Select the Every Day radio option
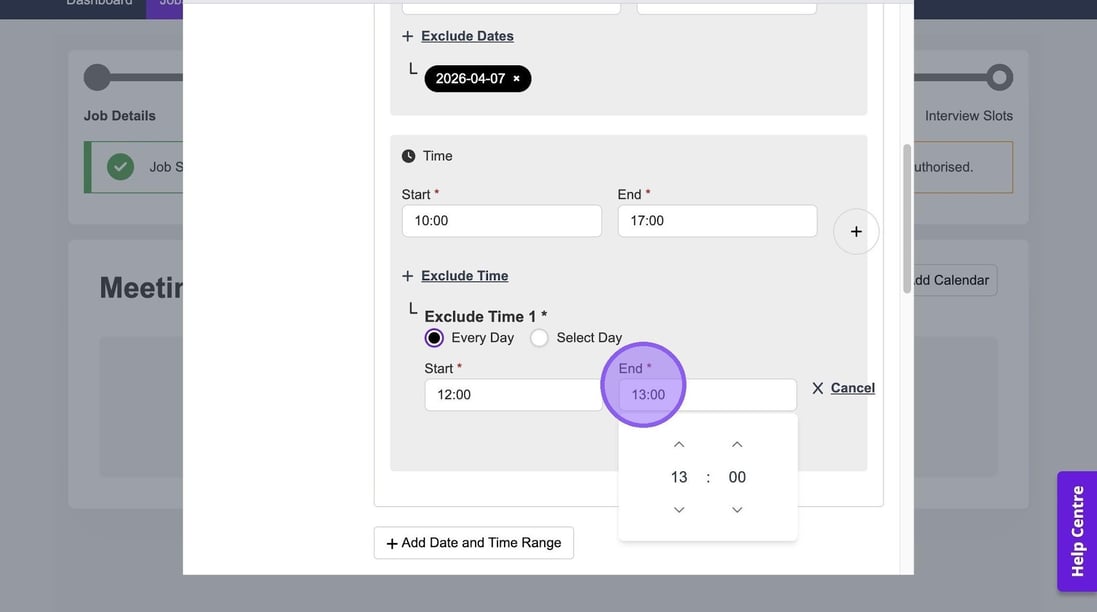Screen dimensions: 1097x612 coord(434,338)
